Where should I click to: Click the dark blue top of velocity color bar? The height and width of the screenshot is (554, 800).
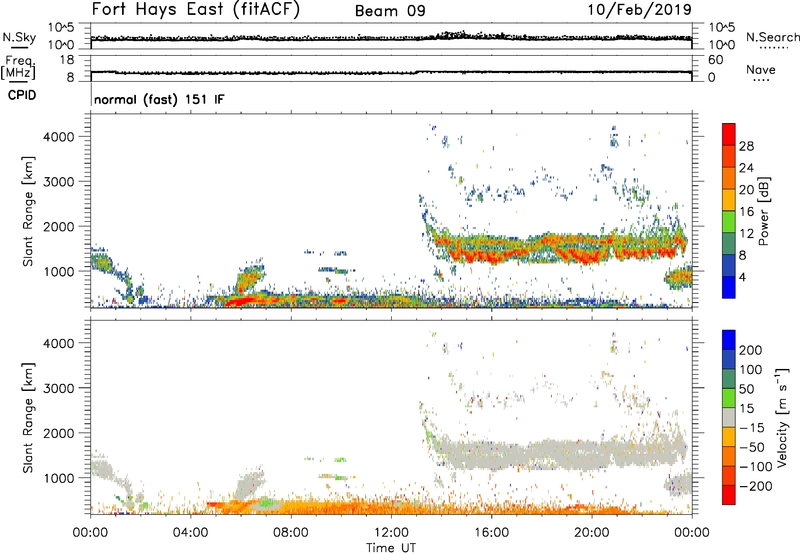click(729, 339)
